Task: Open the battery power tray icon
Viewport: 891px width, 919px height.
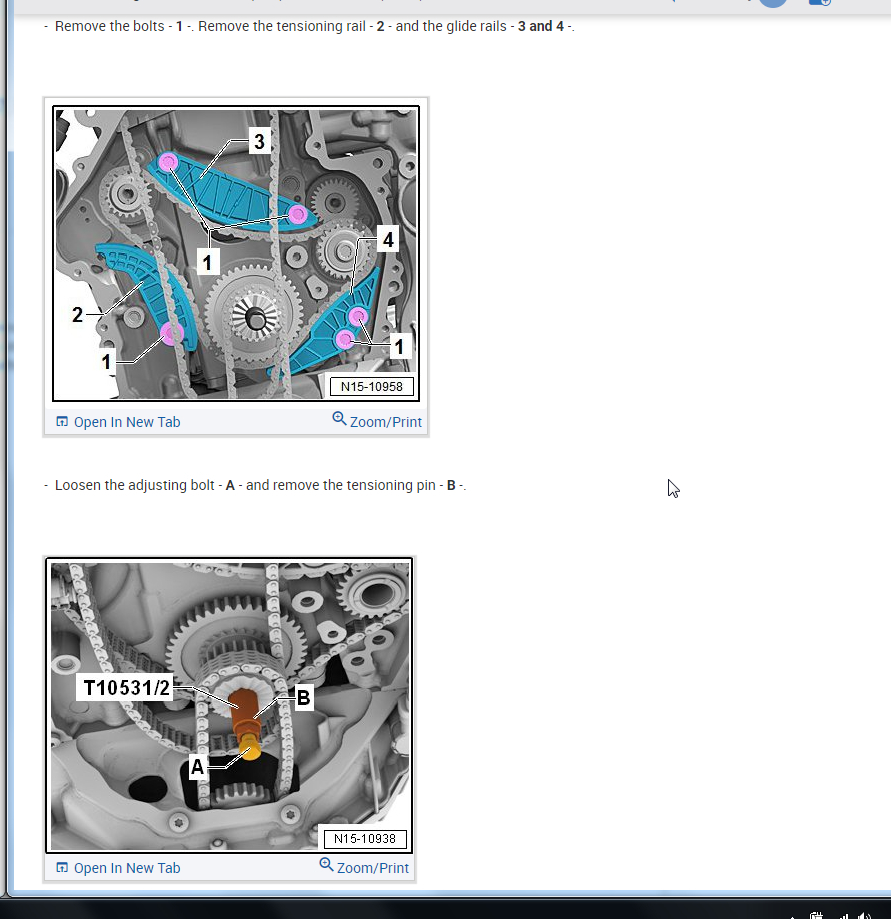Action: [817, 915]
